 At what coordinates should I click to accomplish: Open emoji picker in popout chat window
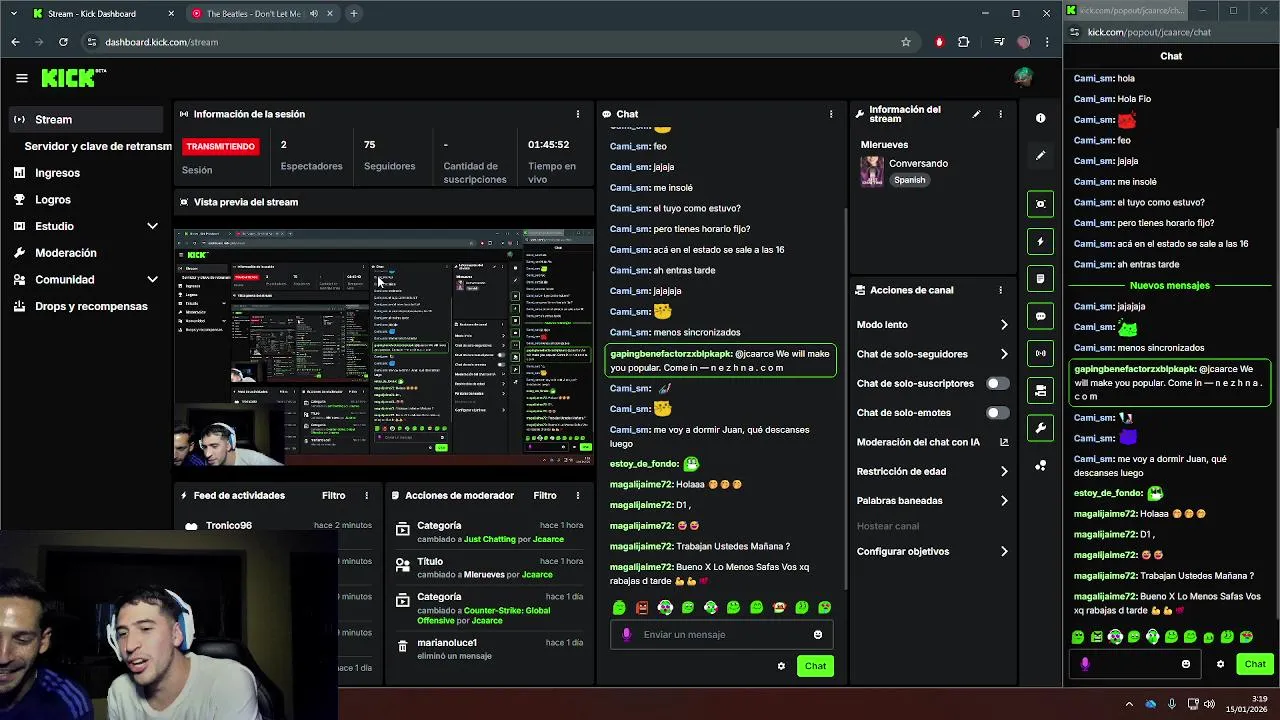click(x=1186, y=664)
